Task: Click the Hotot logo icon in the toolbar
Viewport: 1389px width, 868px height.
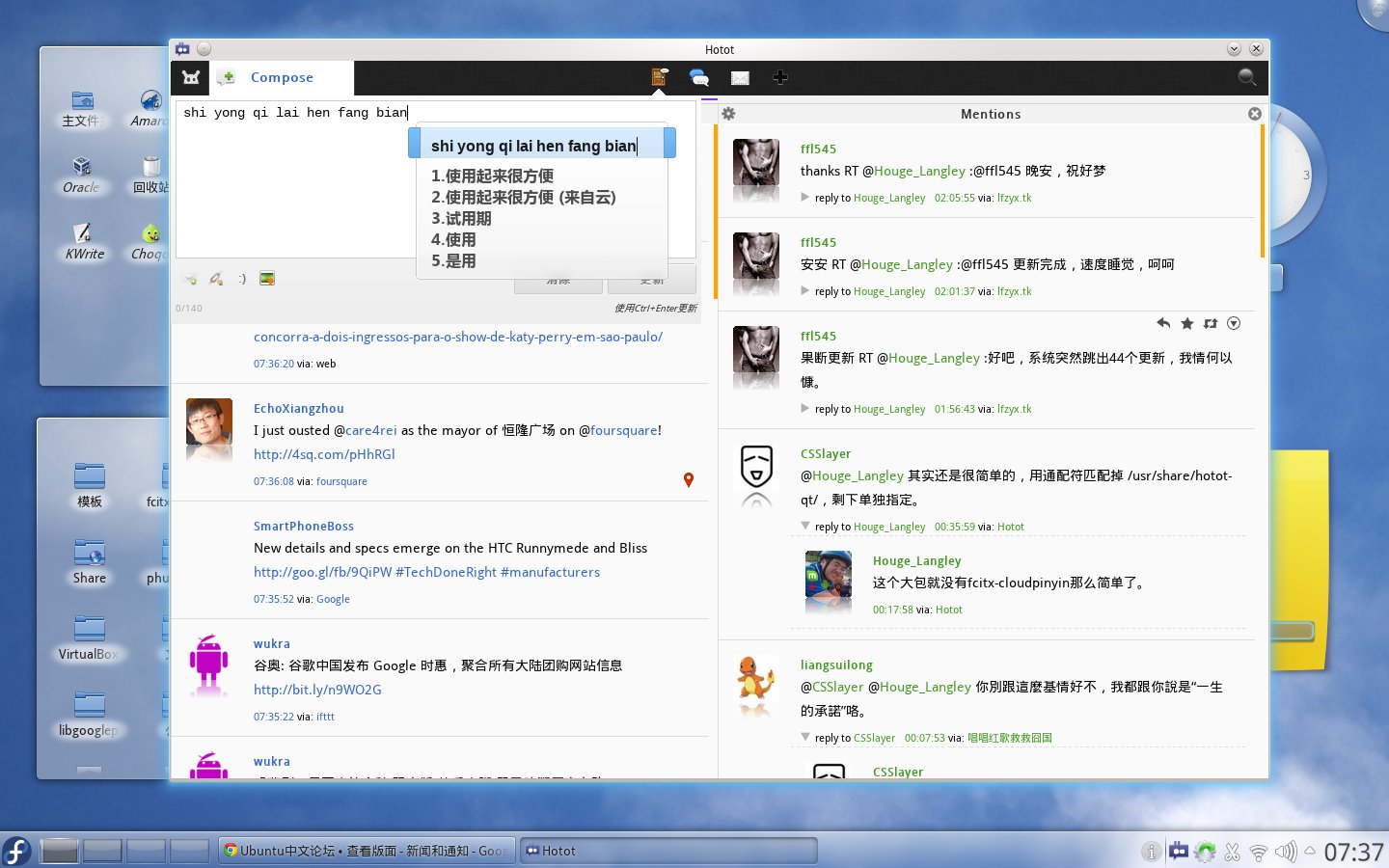Action: pos(191,77)
